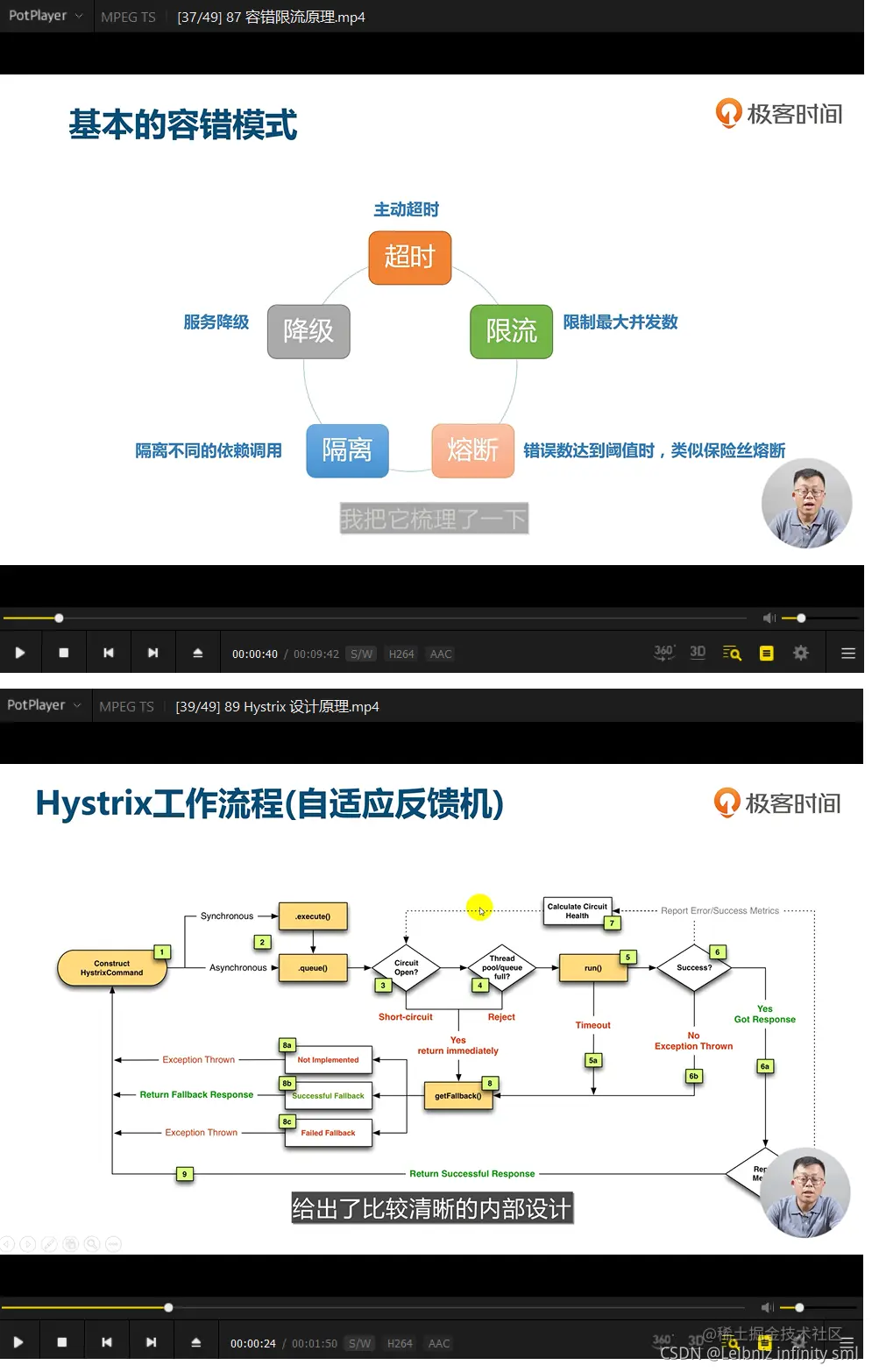Click the '.queue()' box in diagram
872x1372 pixels.
(x=313, y=968)
